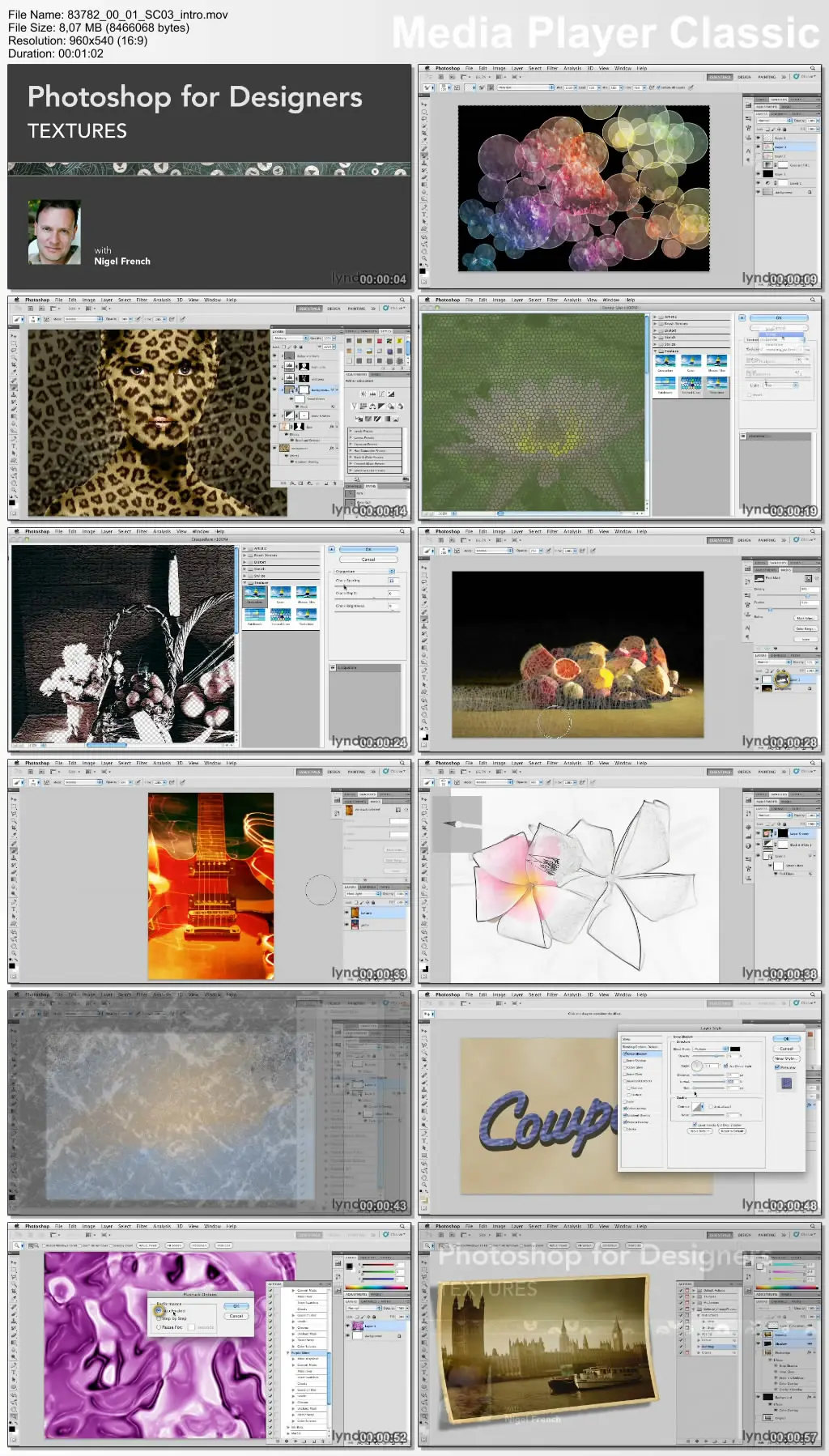The height and width of the screenshot is (1456, 829).
Task: Click OK in the 00:00:19 filter gallery frame
Action: [779, 317]
